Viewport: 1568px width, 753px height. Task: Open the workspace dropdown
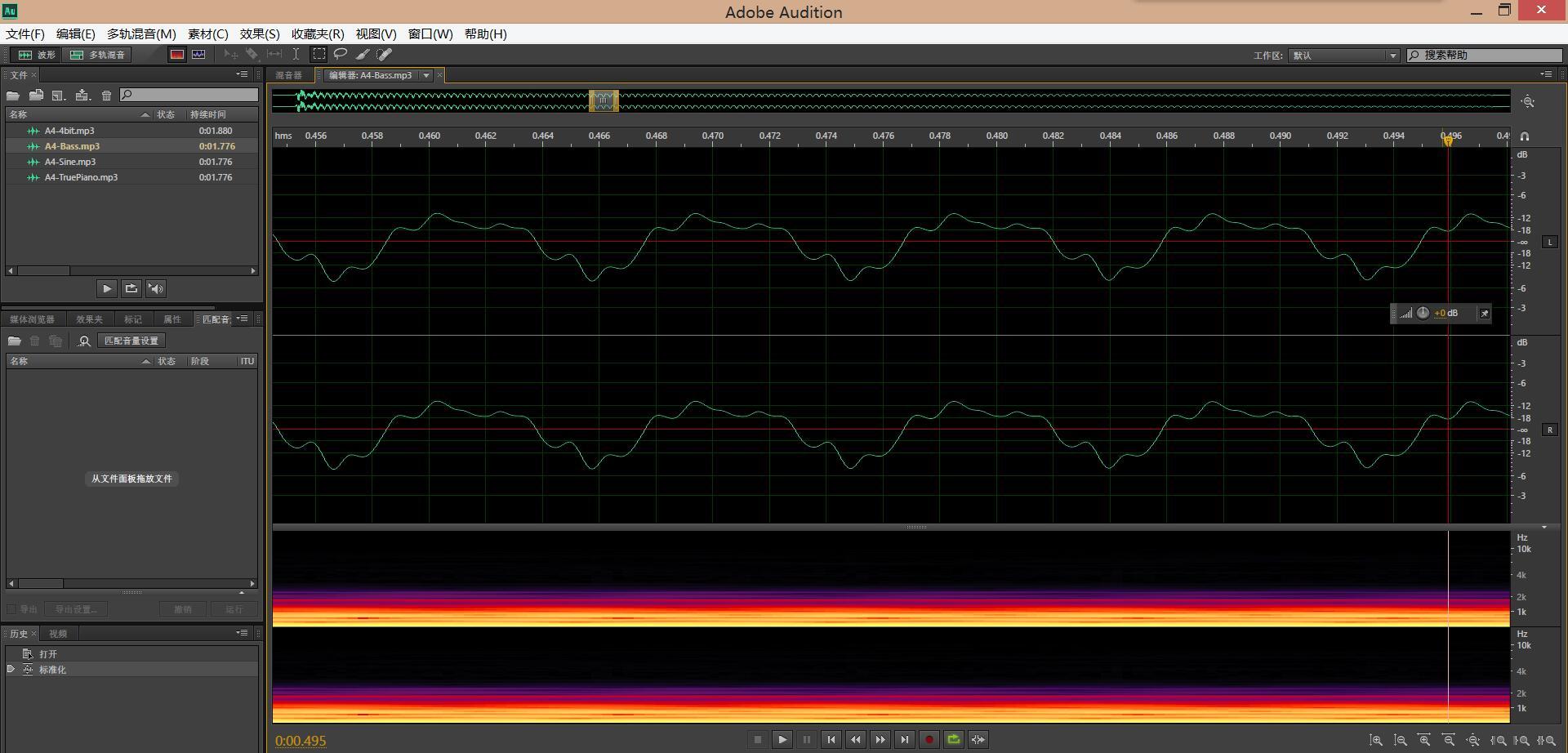pos(1344,56)
